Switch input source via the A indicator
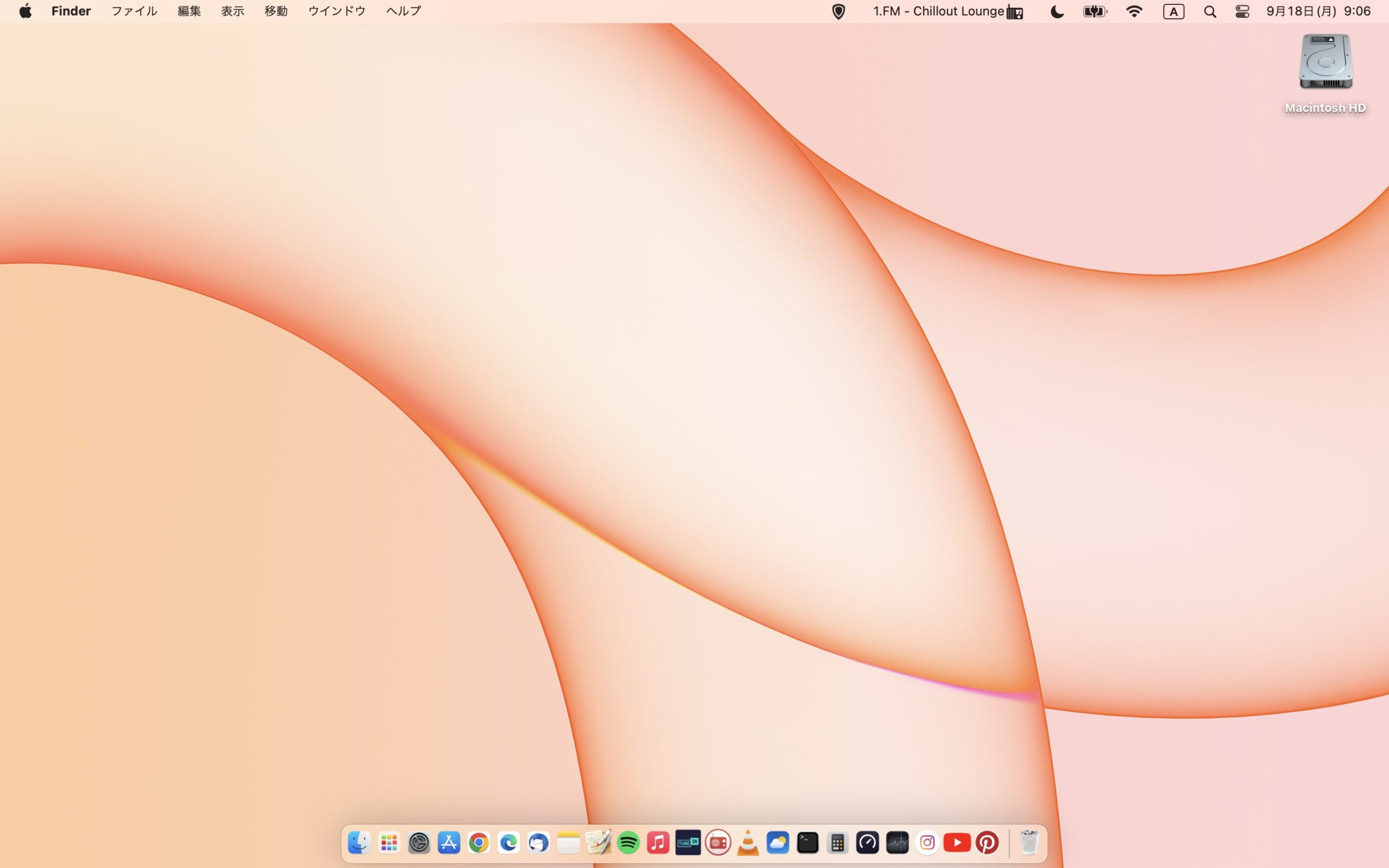1389x868 pixels. 1173,11
